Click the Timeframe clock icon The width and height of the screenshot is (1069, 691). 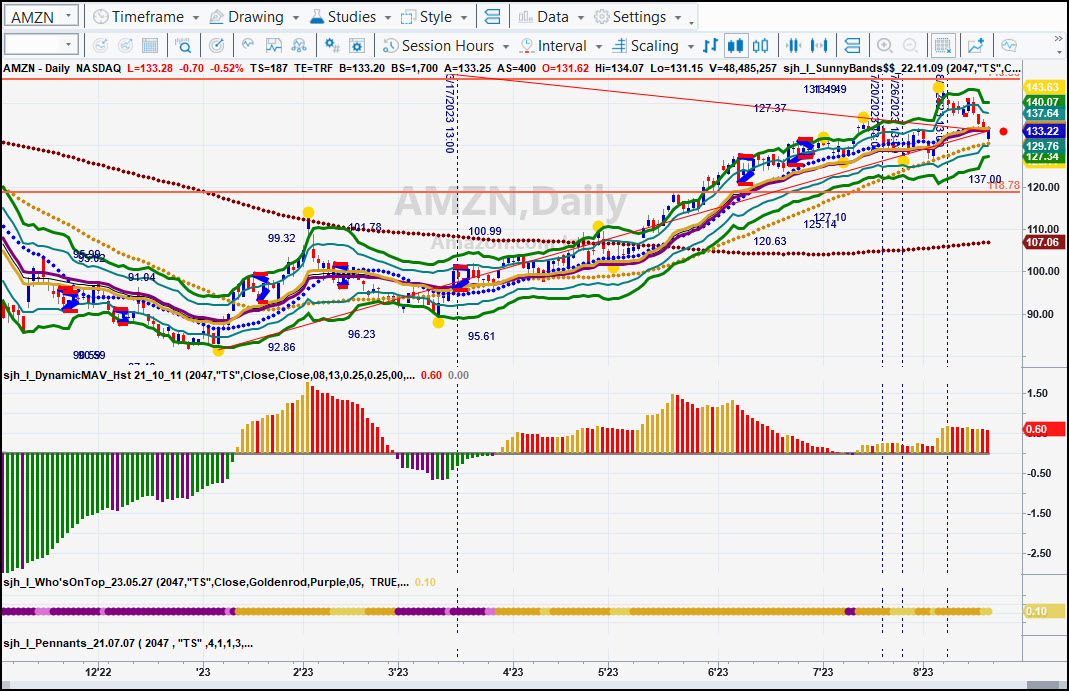(100, 16)
